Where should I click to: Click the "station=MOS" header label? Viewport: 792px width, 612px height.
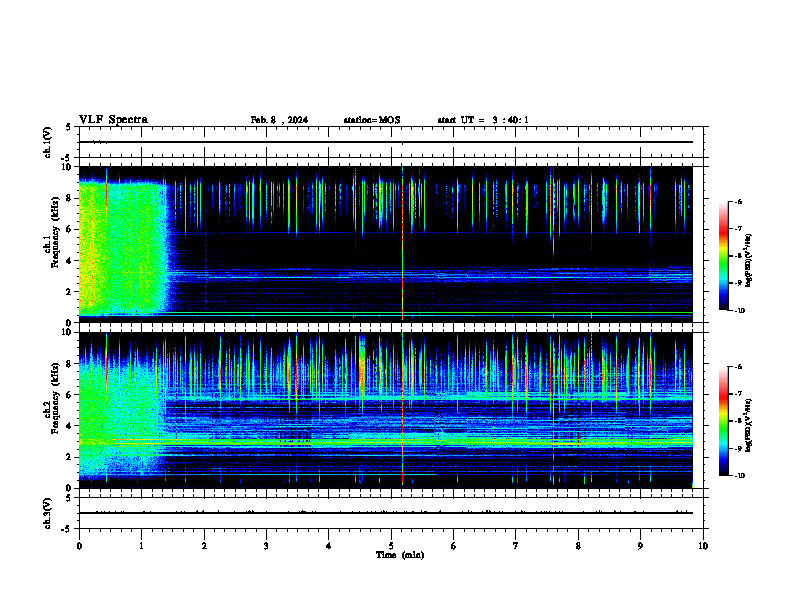coord(372,120)
